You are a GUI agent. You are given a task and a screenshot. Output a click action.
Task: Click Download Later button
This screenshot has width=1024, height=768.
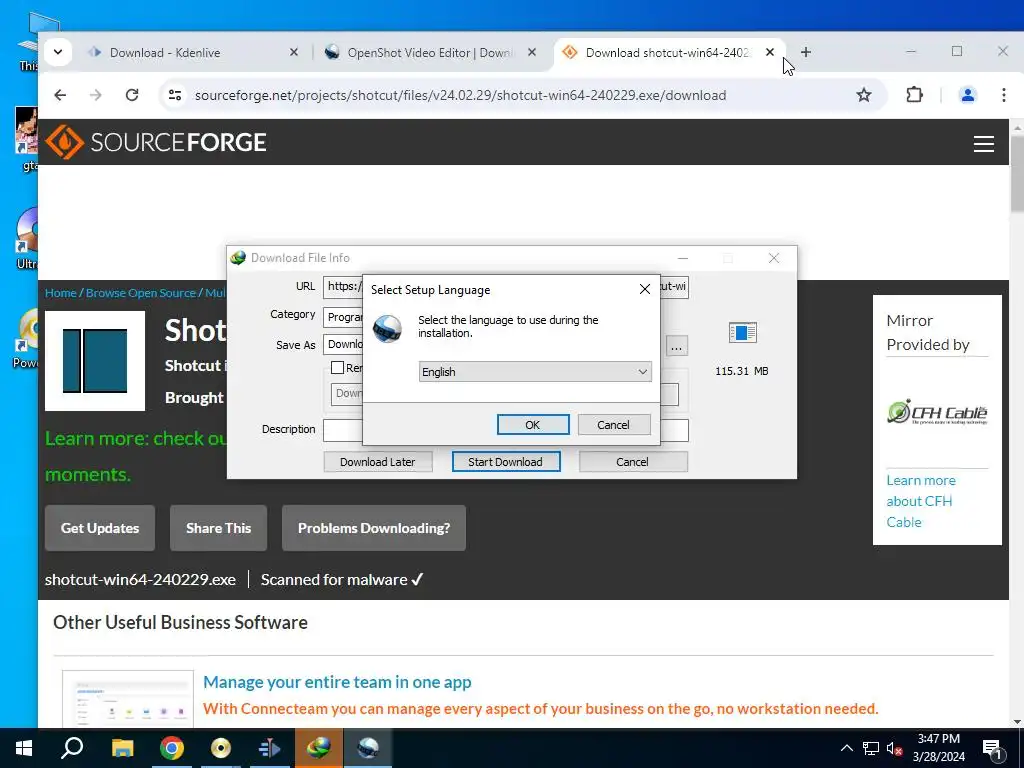click(377, 462)
